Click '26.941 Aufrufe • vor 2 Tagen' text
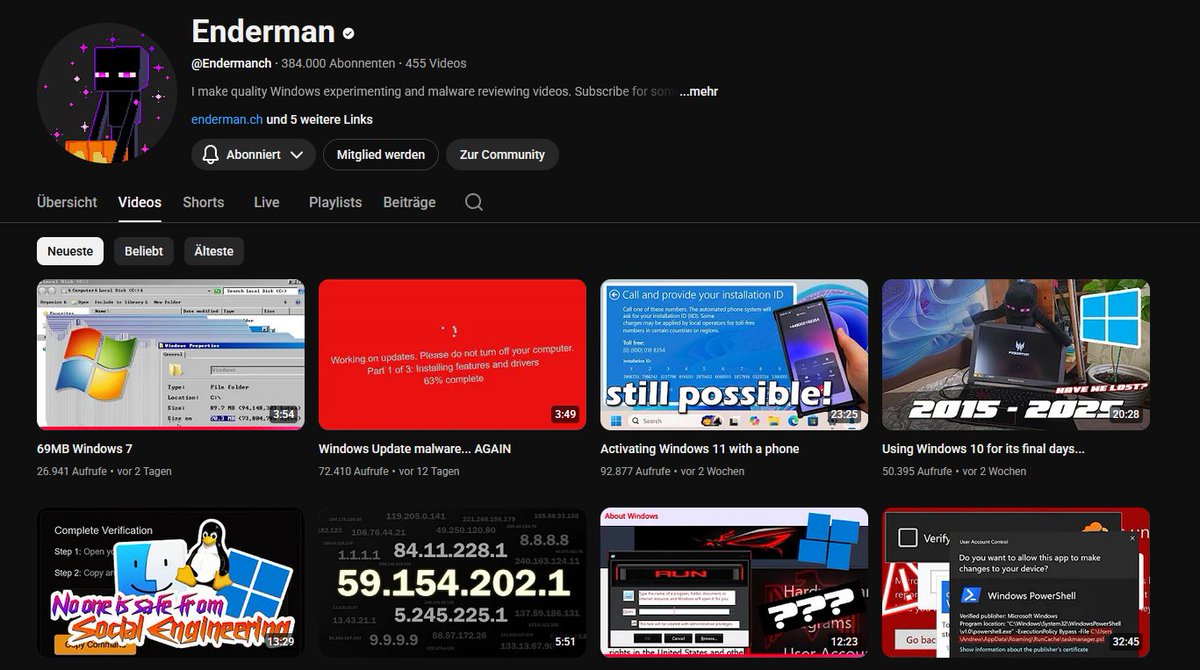The width and height of the screenshot is (1200, 670). [104, 471]
